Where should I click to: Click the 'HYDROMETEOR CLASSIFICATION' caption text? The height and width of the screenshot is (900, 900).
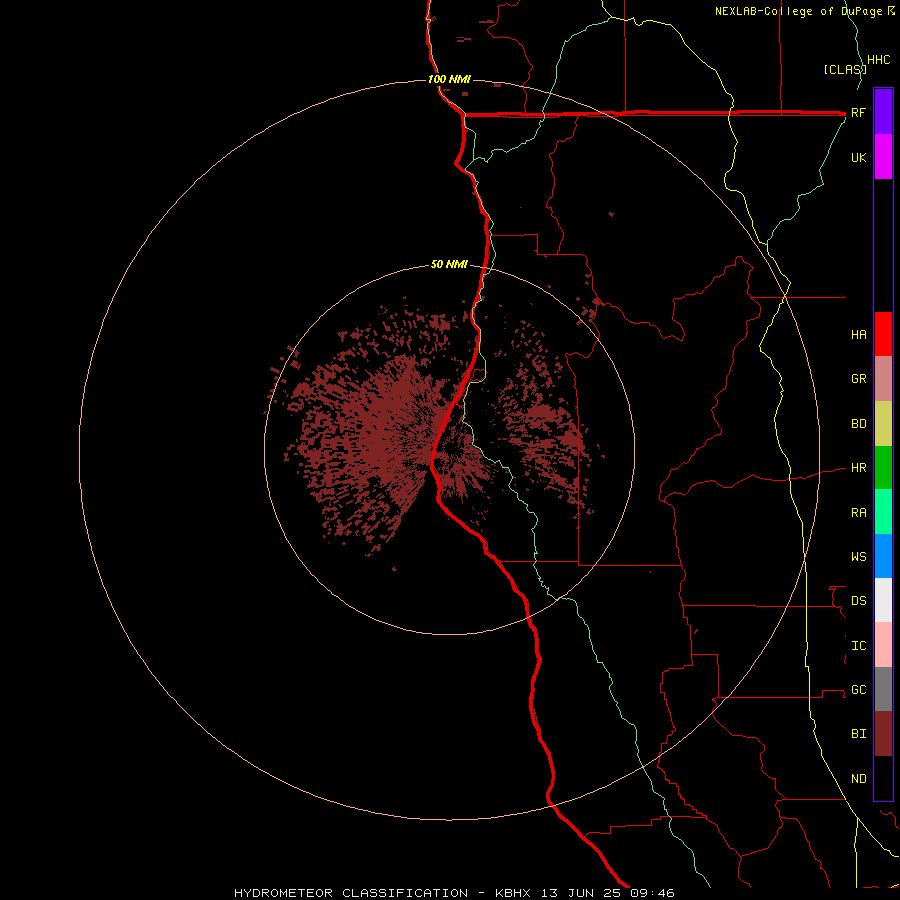tap(351, 893)
